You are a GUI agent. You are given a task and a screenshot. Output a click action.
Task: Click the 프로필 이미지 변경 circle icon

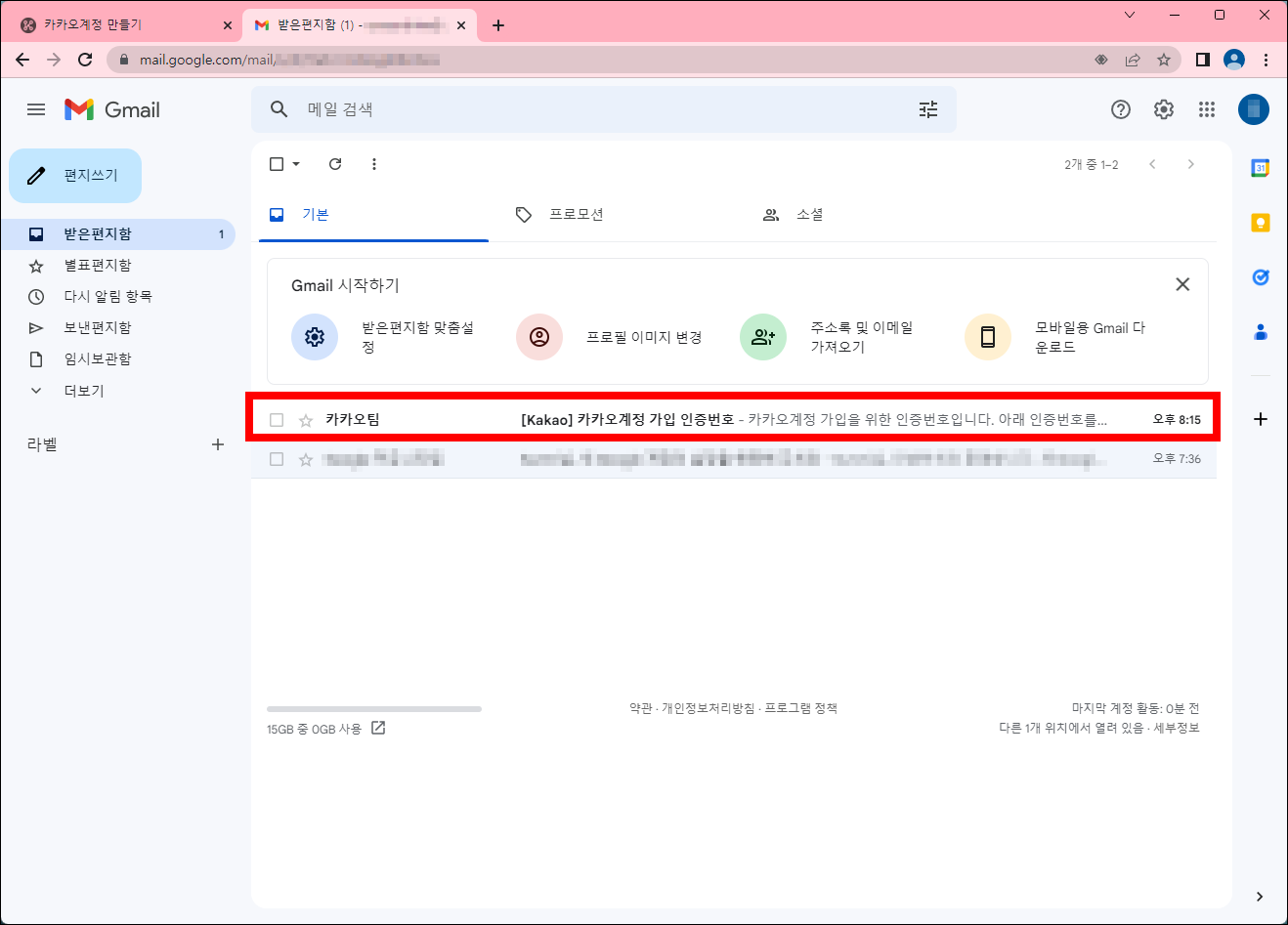pos(539,337)
